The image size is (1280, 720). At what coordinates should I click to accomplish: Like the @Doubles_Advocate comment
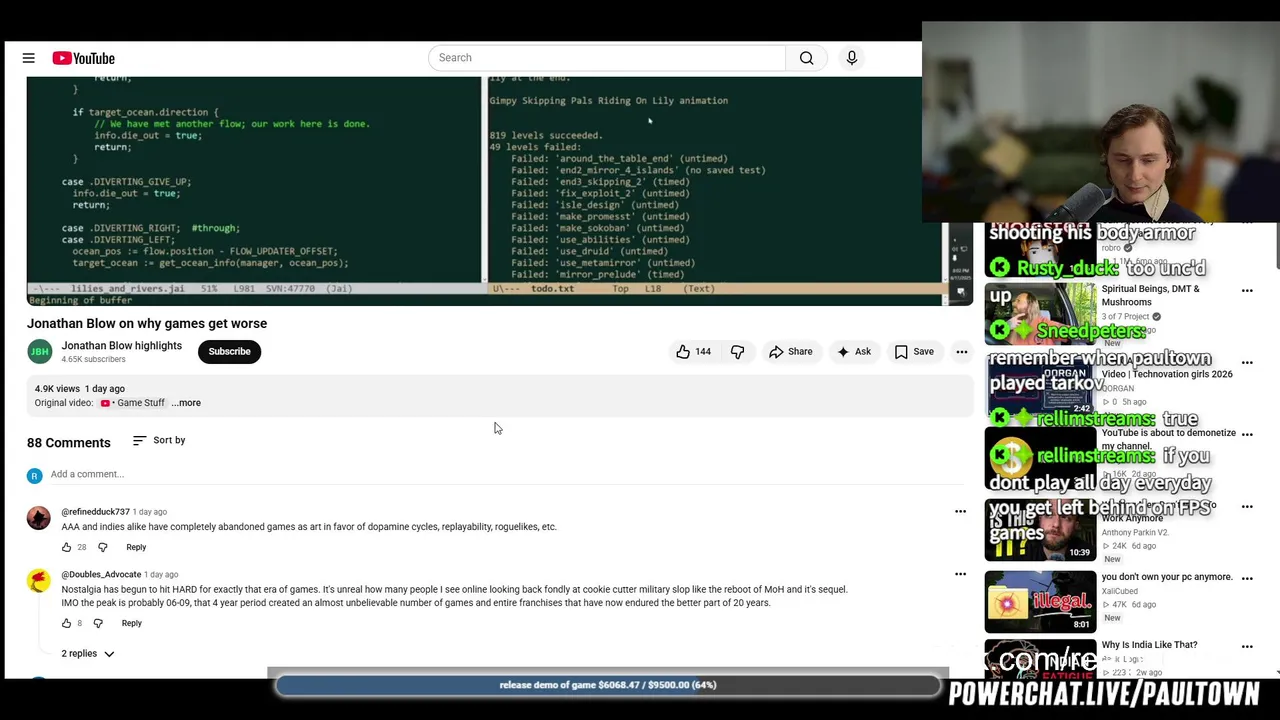(67, 623)
